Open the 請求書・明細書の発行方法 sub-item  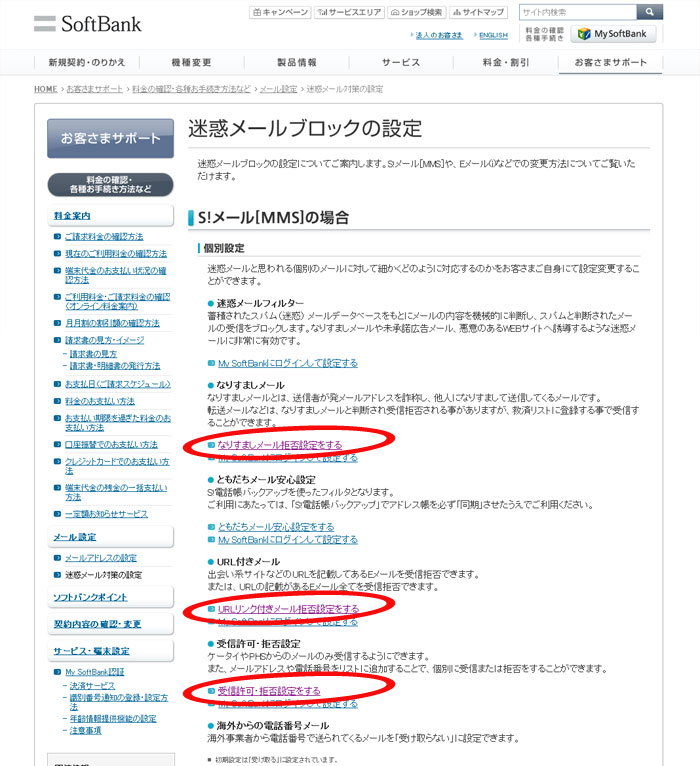(x=115, y=366)
